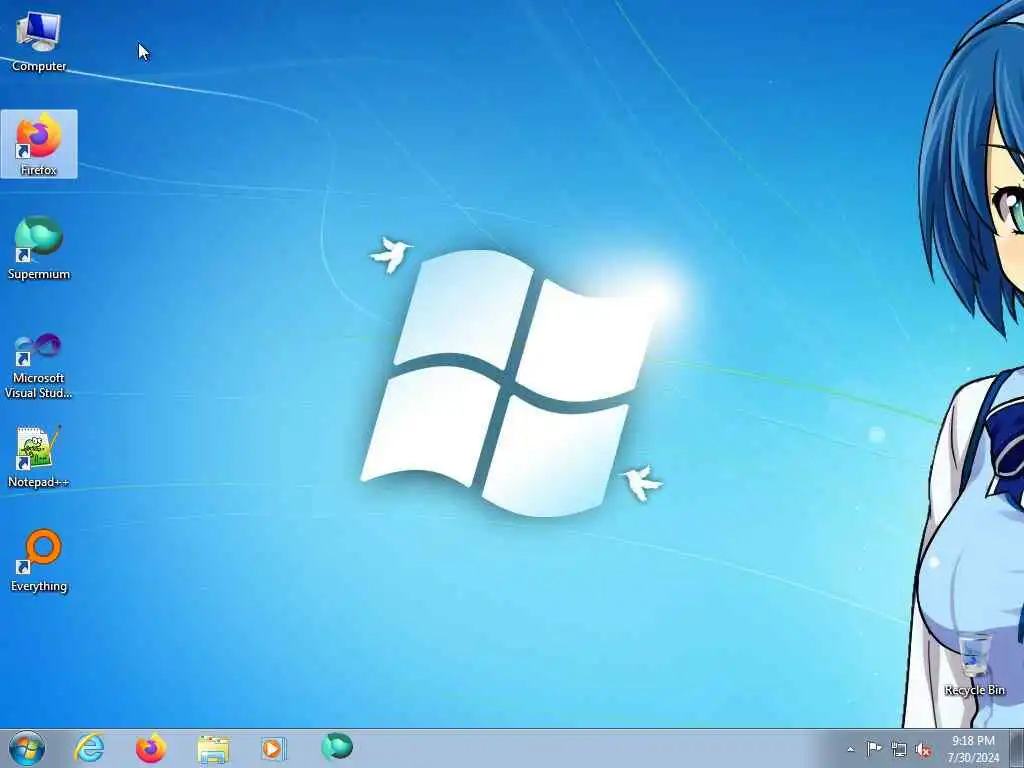Click the muted volume tray icon
Viewport: 1024px width, 768px height.
pyautogui.click(x=923, y=750)
